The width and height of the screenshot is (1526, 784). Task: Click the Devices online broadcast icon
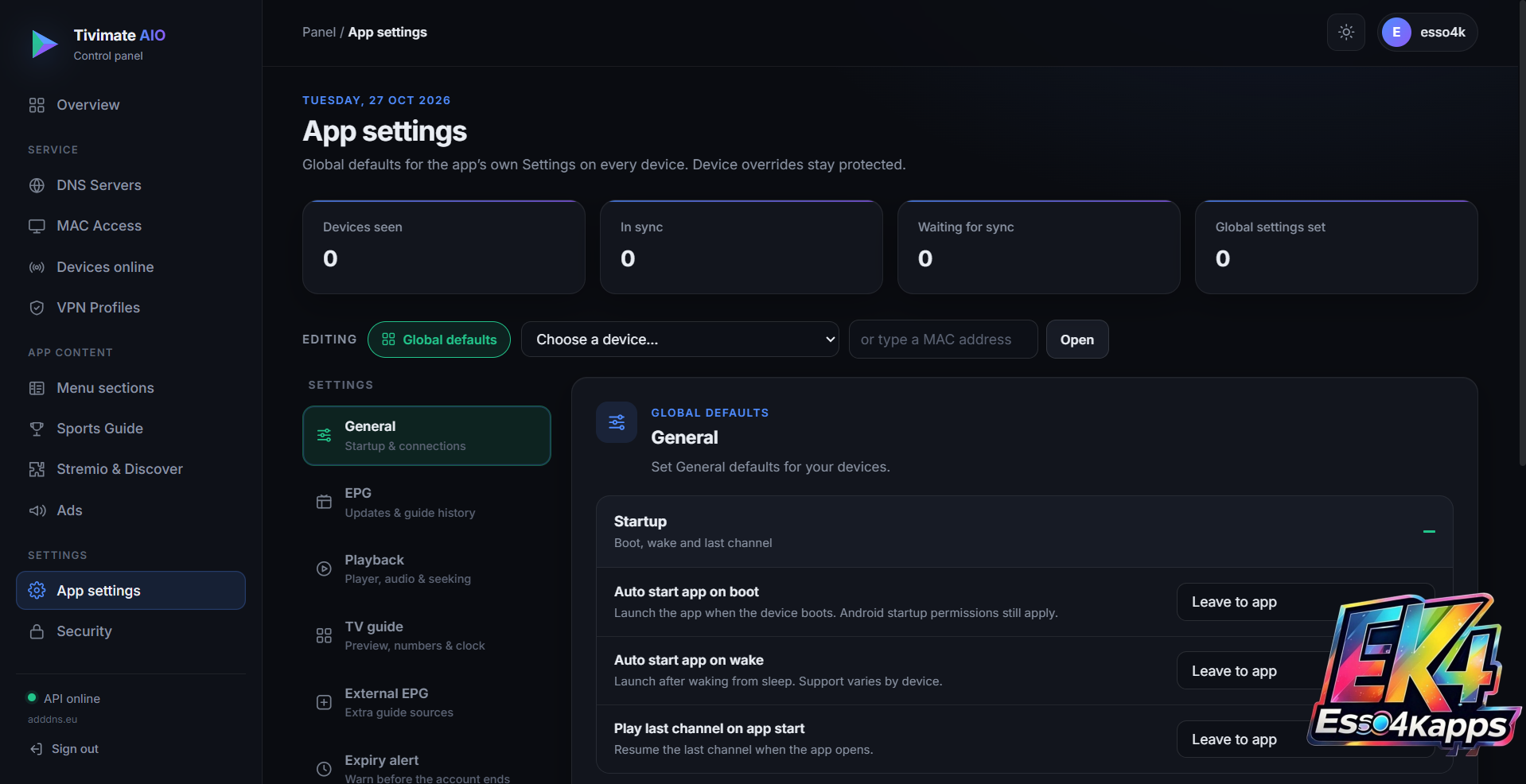click(37, 267)
